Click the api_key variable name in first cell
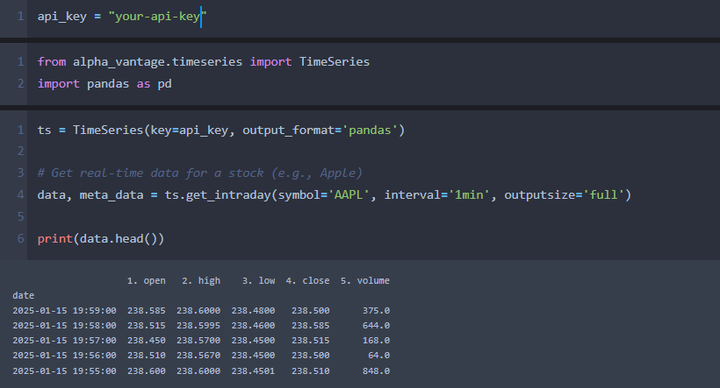Viewport: 720px width, 388px height. [62, 16]
